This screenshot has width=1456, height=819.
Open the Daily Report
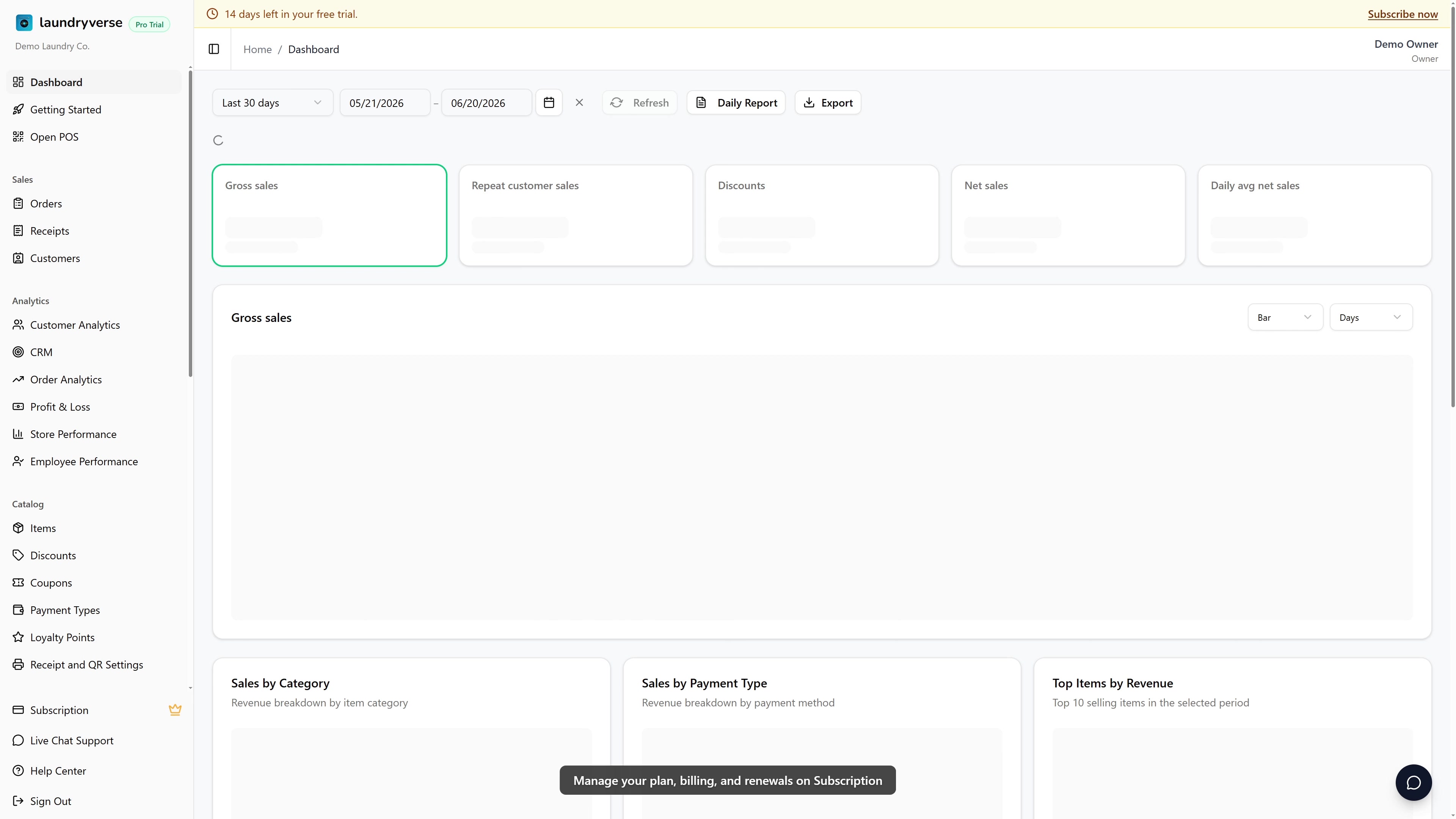(x=736, y=102)
